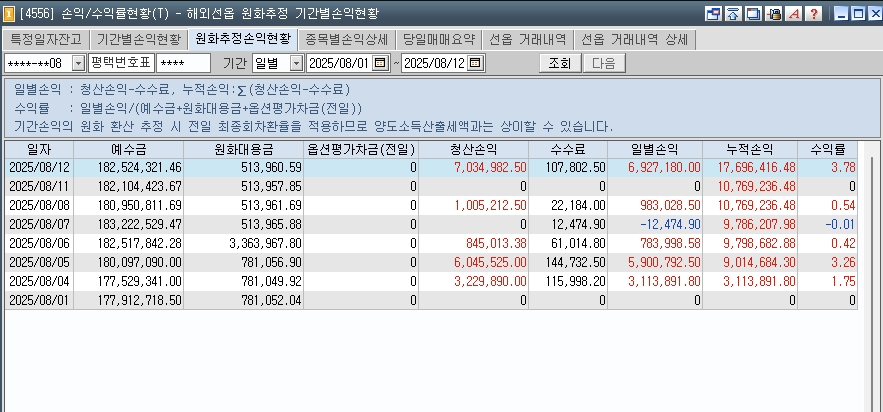Click the end date field 2025/08/12
The height and width of the screenshot is (412, 883).
point(435,63)
